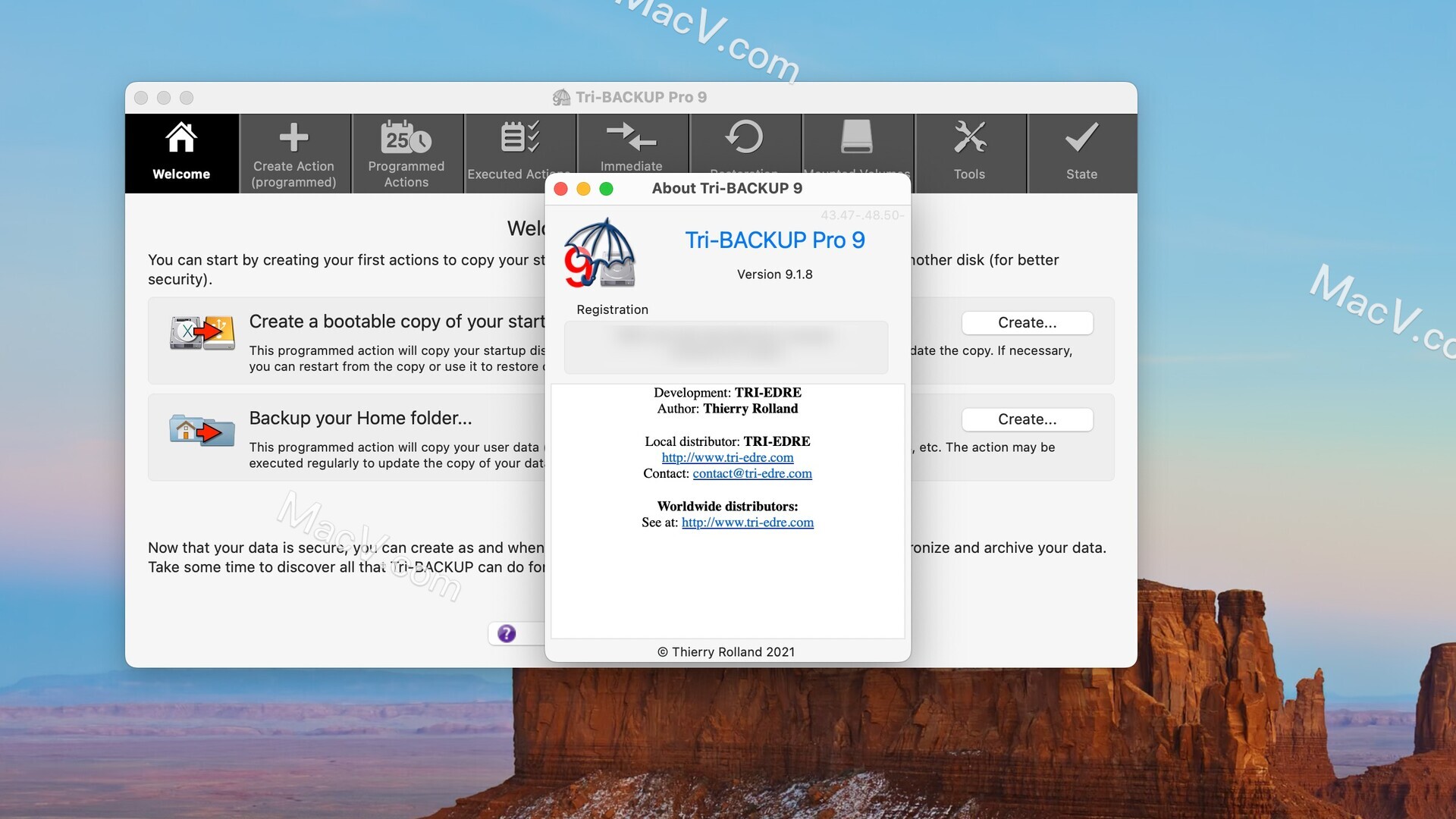1456x819 pixels.
Task: Click the Version 9.1.8 text
Action: [774, 275]
